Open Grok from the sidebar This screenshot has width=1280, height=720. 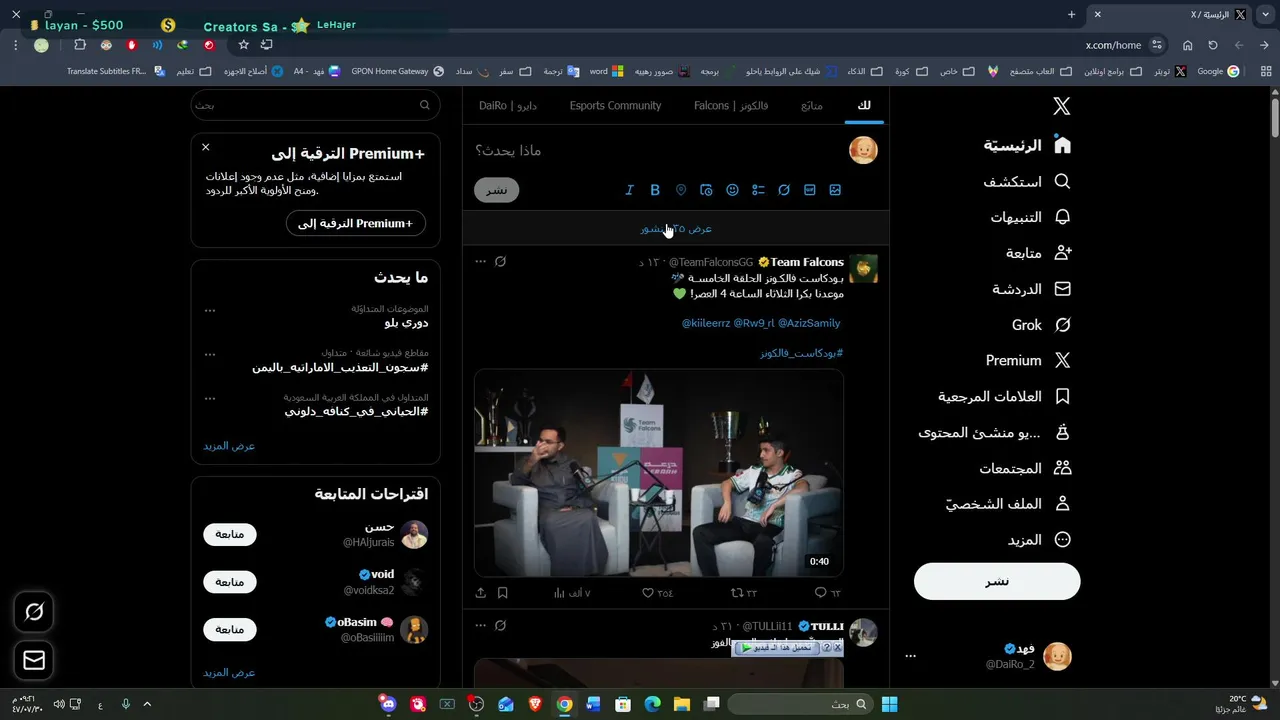[1042, 325]
